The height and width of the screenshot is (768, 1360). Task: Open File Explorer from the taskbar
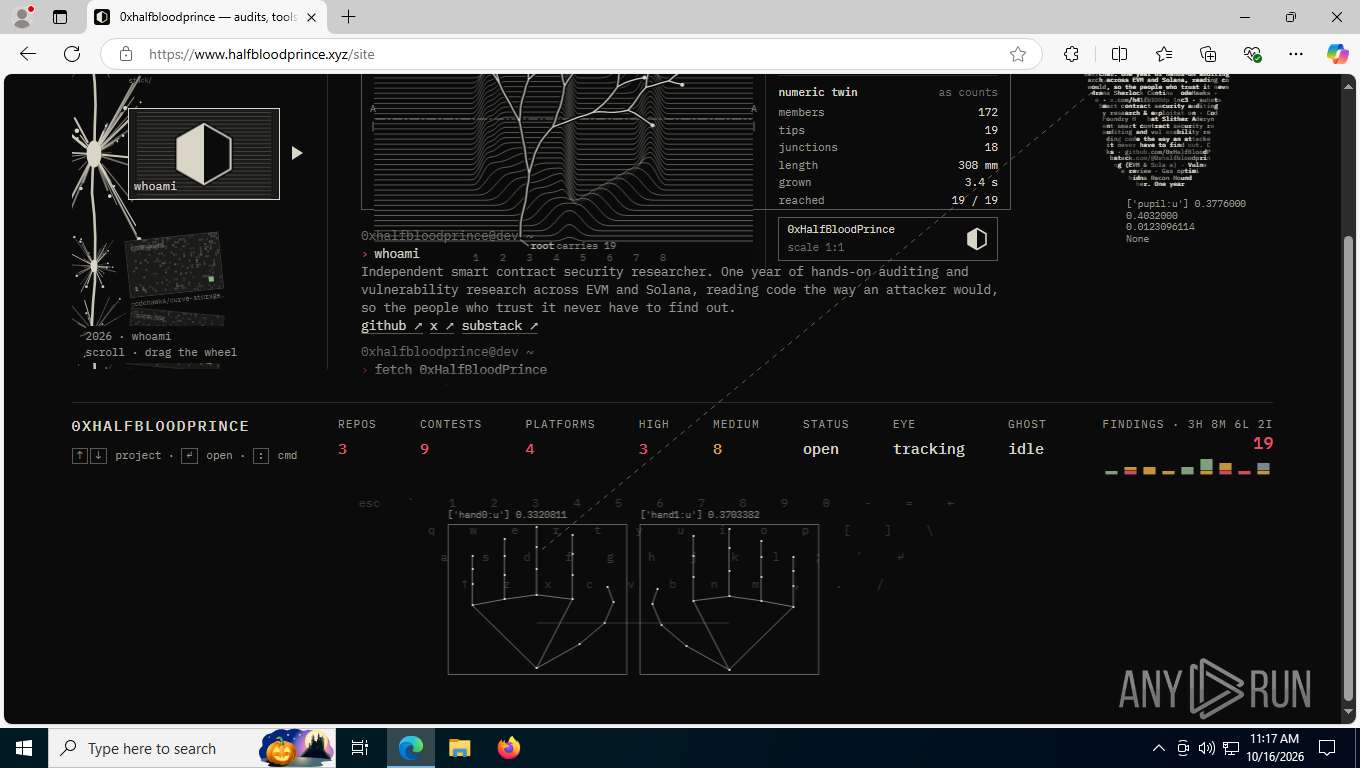click(x=459, y=748)
